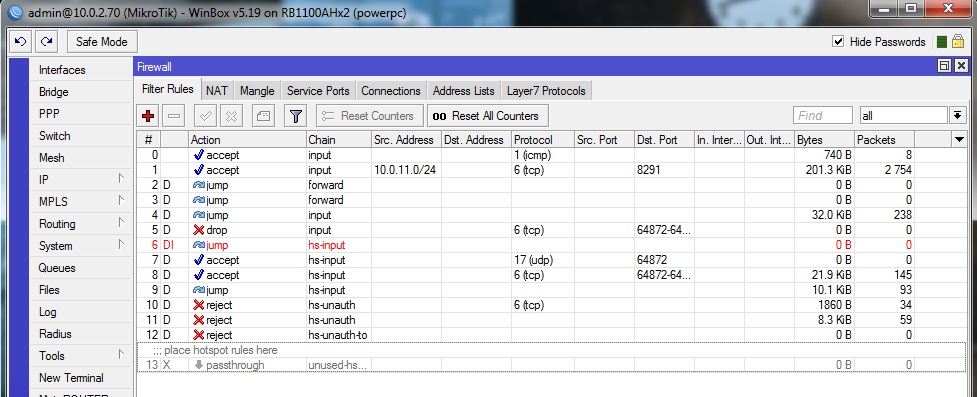
Task: Switch to the Address Lists tab
Action: coord(464,90)
